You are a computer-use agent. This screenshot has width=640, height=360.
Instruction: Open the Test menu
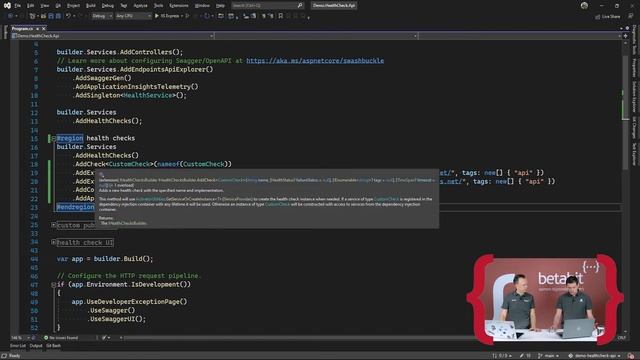point(124,6)
